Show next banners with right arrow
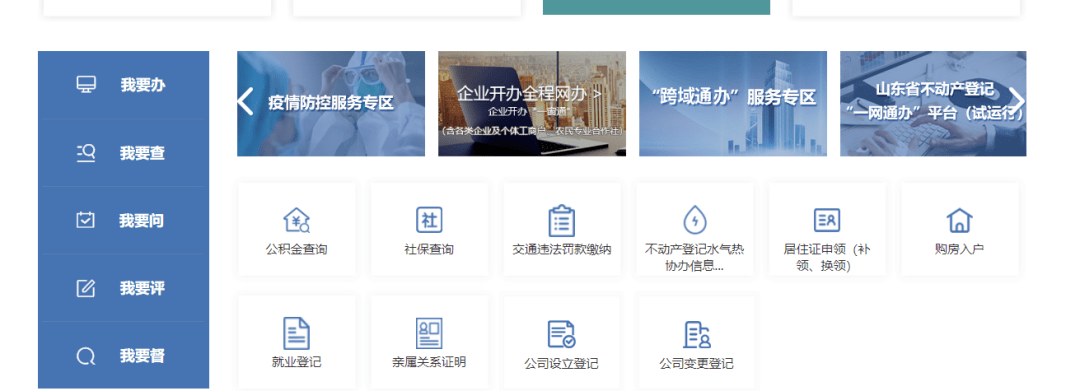Image resolution: width=1080 pixels, height=391 pixels. pos(1017,102)
